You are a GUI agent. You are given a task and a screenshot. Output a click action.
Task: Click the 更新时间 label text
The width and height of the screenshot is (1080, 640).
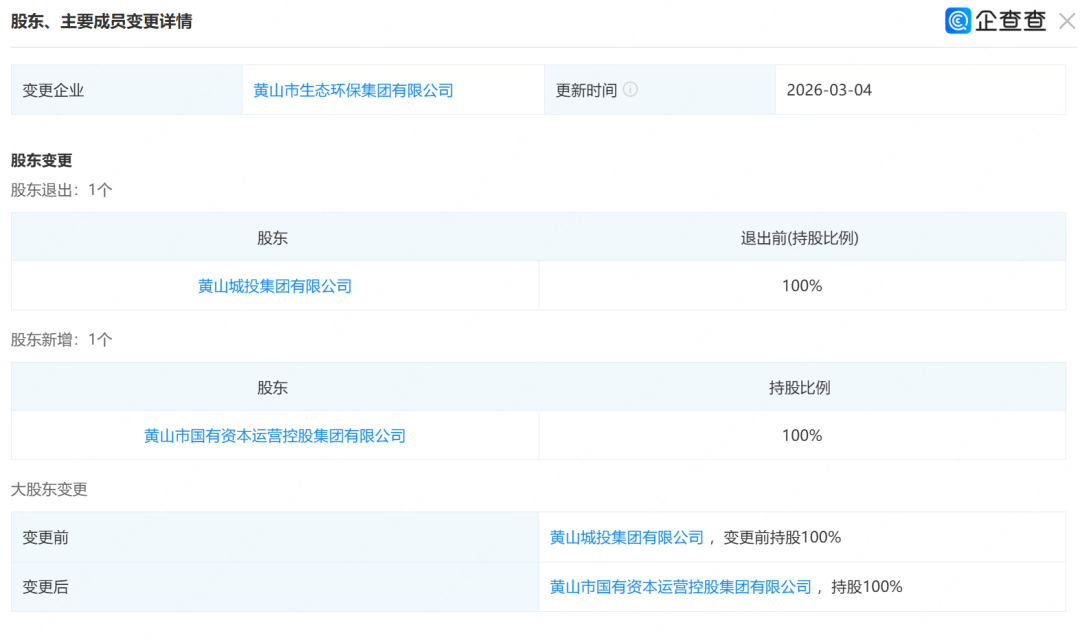(586, 90)
